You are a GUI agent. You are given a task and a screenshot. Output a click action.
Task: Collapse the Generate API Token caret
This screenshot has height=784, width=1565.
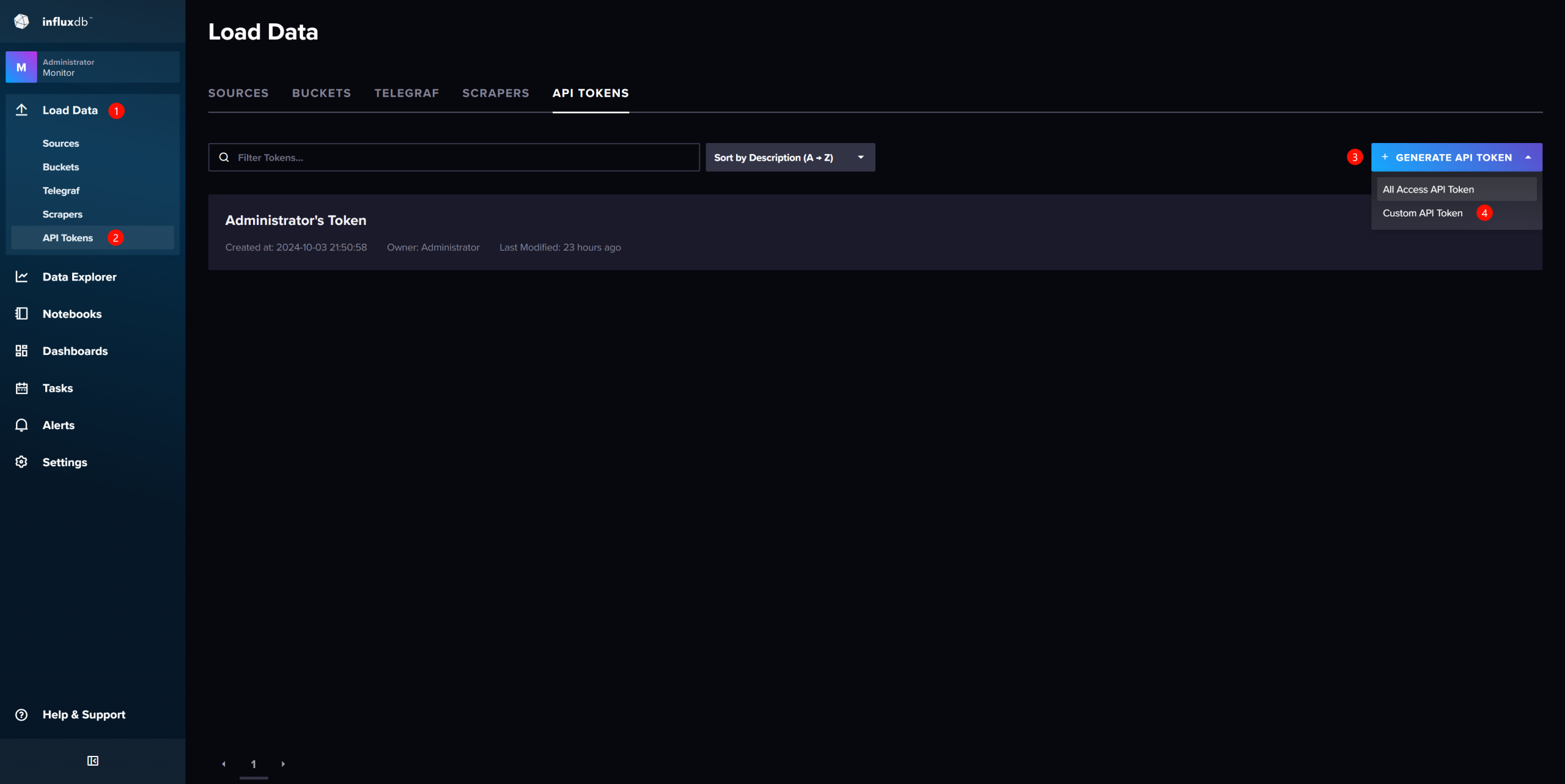pyautogui.click(x=1528, y=157)
